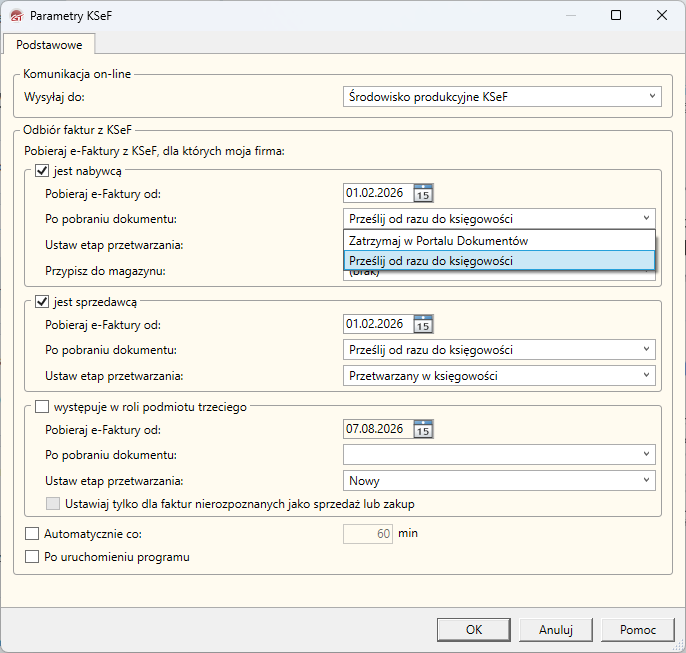686x653 pixels.
Task: Open the Nowy processing stage dropdown
Action: tap(499, 481)
